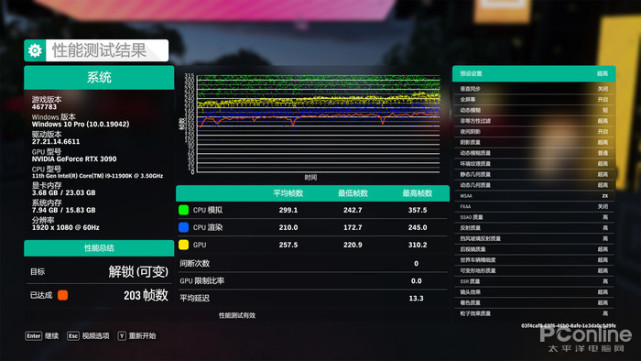Image resolution: width=641 pixels, height=361 pixels.
Task: Click the 动态模糊质量 setting row
Action: click(x=533, y=153)
